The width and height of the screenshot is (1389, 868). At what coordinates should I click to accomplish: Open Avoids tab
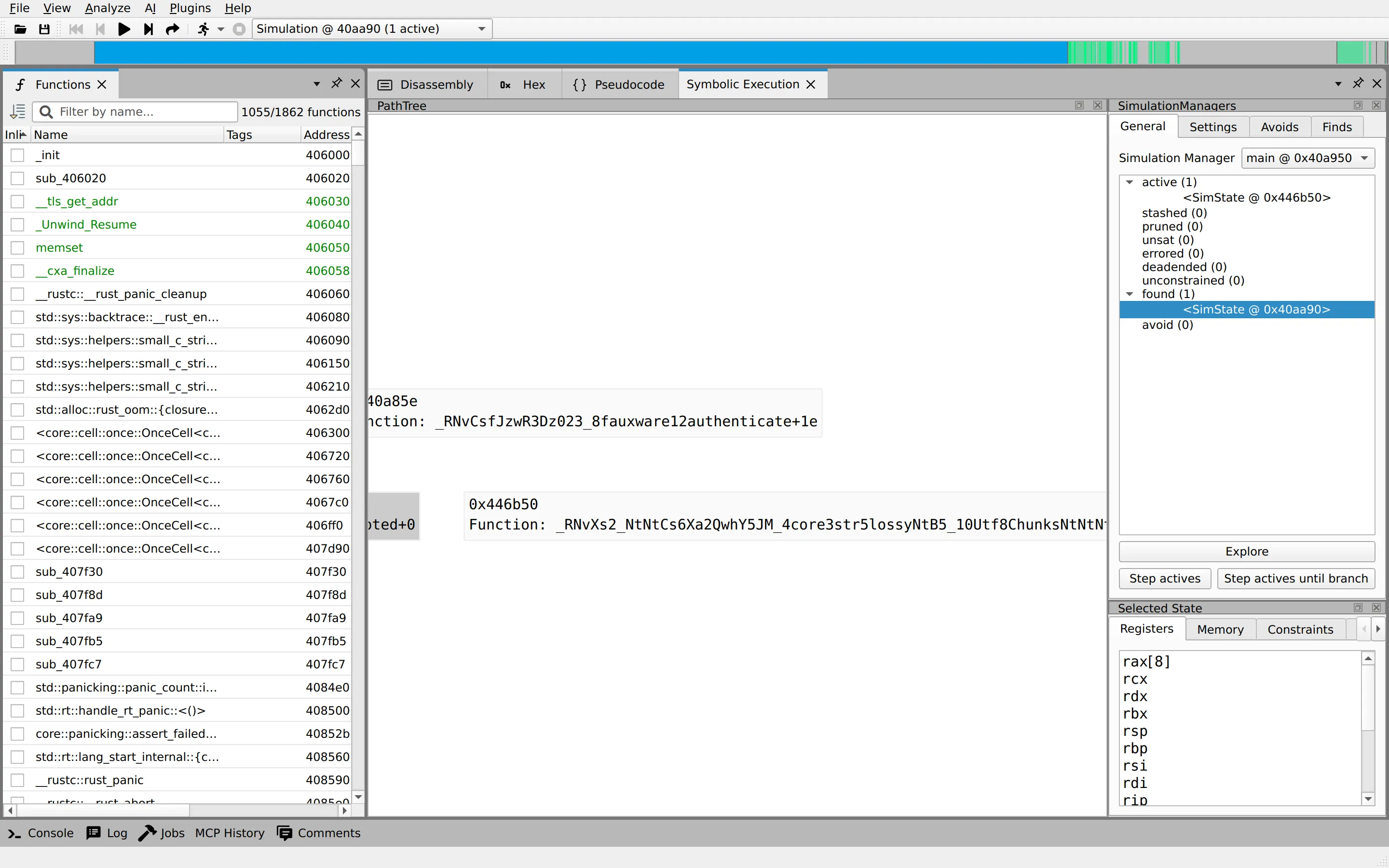pyautogui.click(x=1280, y=127)
